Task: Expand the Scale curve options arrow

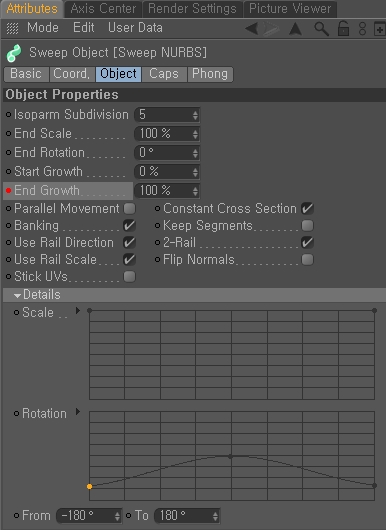Action: click(78, 311)
